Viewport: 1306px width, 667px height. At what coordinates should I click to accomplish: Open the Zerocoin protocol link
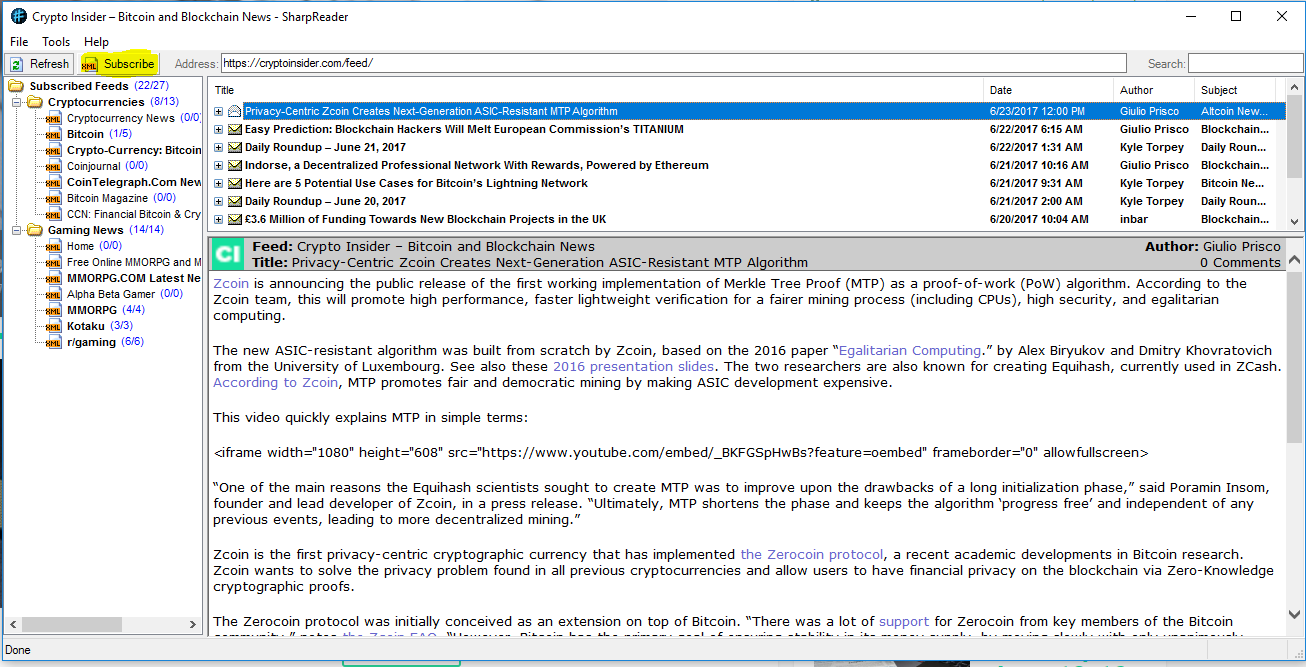[x=812, y=554]
